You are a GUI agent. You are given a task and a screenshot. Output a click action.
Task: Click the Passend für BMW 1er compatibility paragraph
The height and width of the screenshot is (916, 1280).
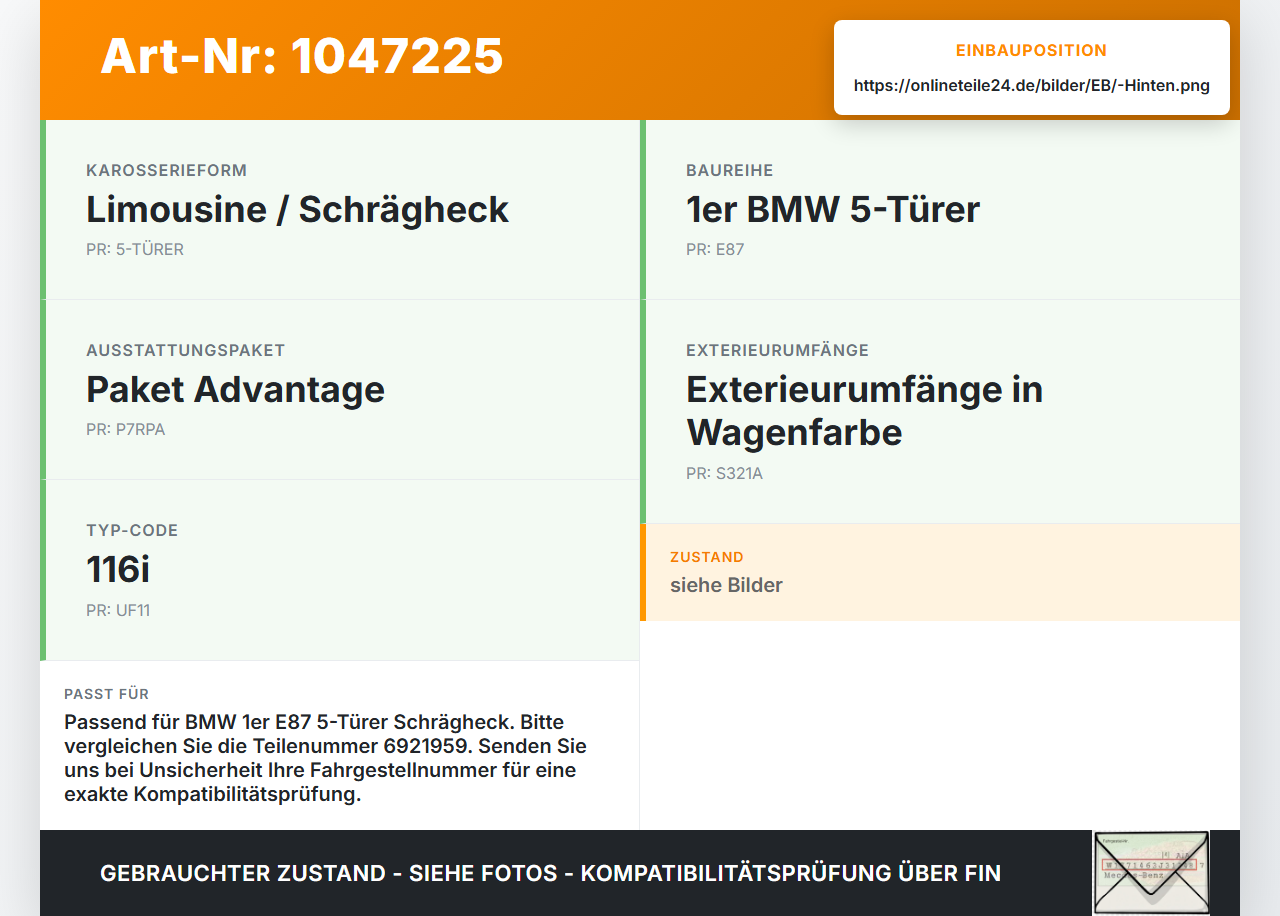click(x=325, y=759)
